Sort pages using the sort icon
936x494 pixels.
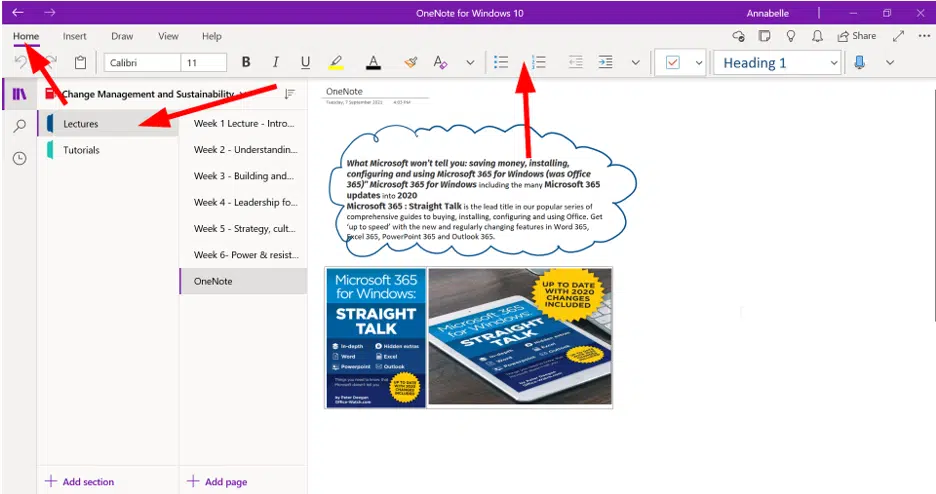coord(290,94)
